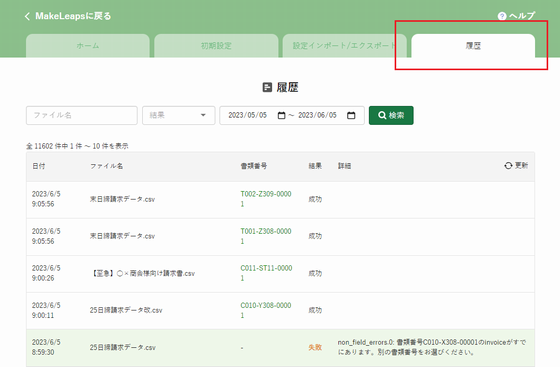
Task: Expand the 結果 filter dropdown
Action: tap(179, 115)
